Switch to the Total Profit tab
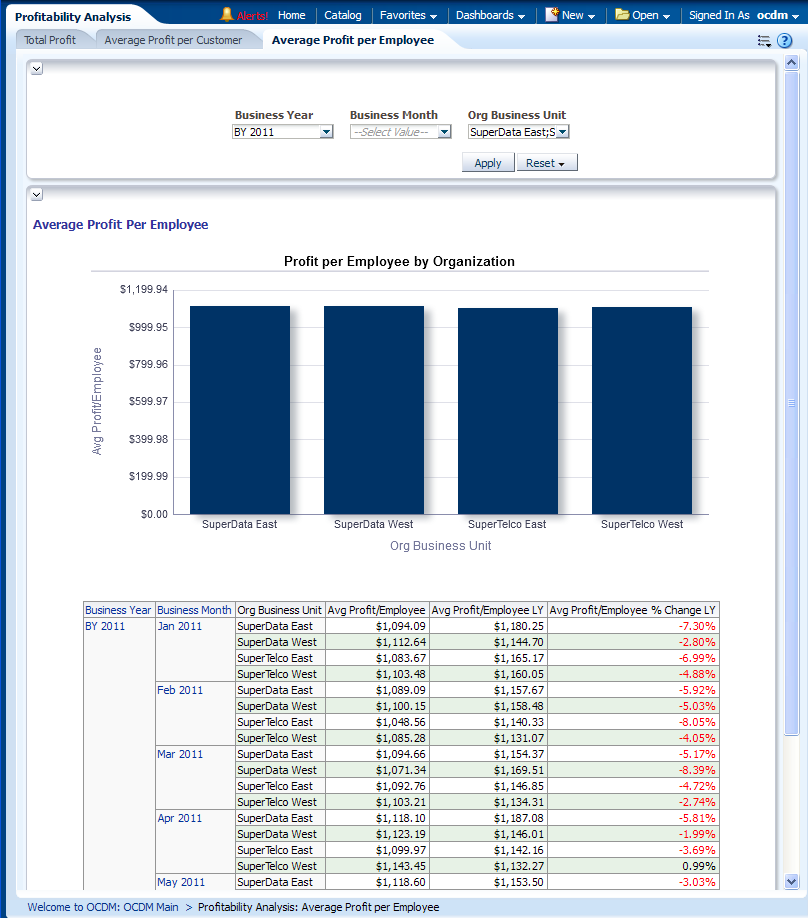 point(50,40)
